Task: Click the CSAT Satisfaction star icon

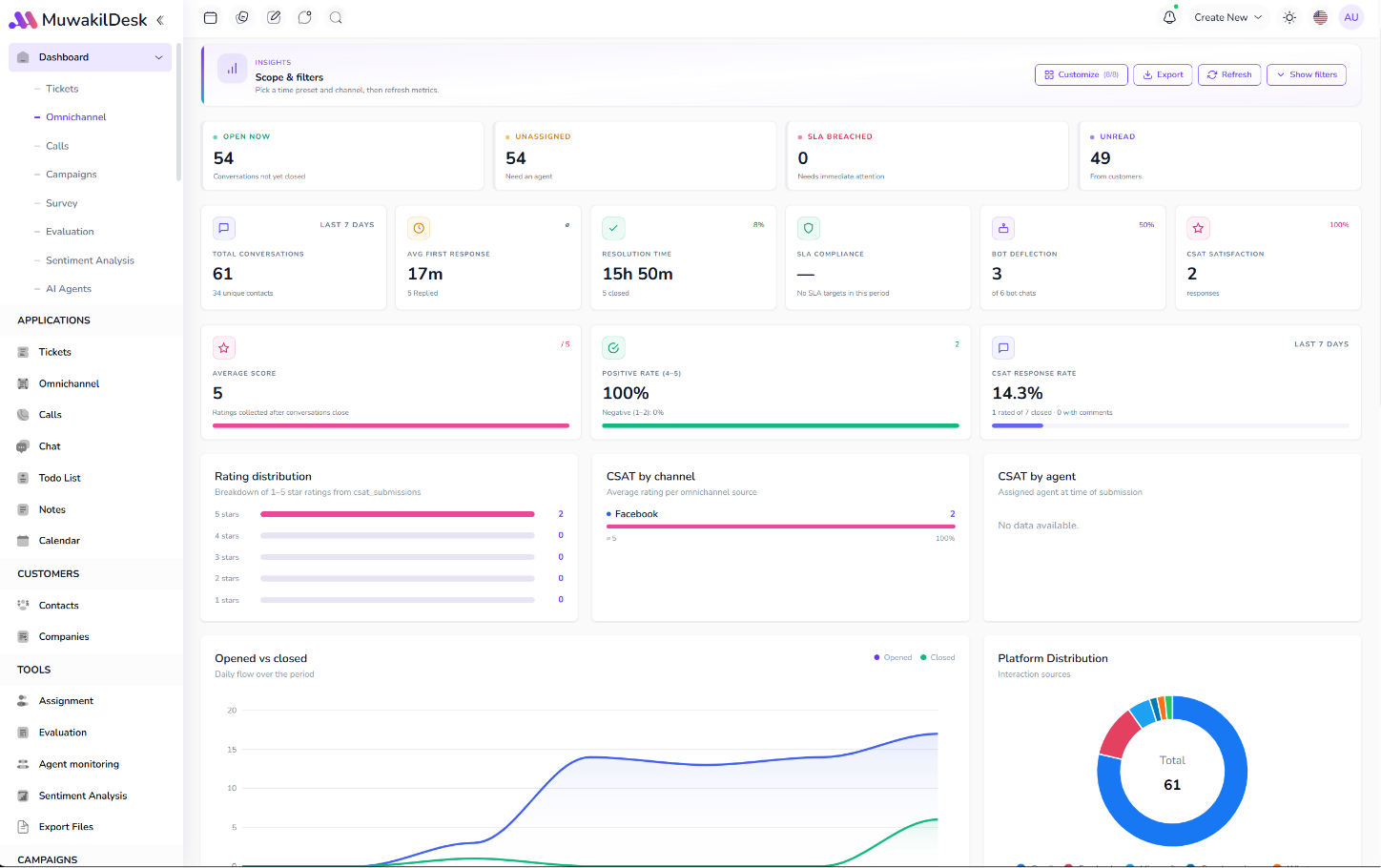Action: 1198,228
